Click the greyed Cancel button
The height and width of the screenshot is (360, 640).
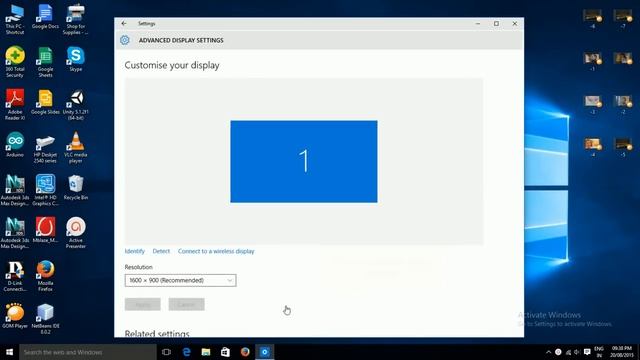pyautogui.click(x=187, y=304)
